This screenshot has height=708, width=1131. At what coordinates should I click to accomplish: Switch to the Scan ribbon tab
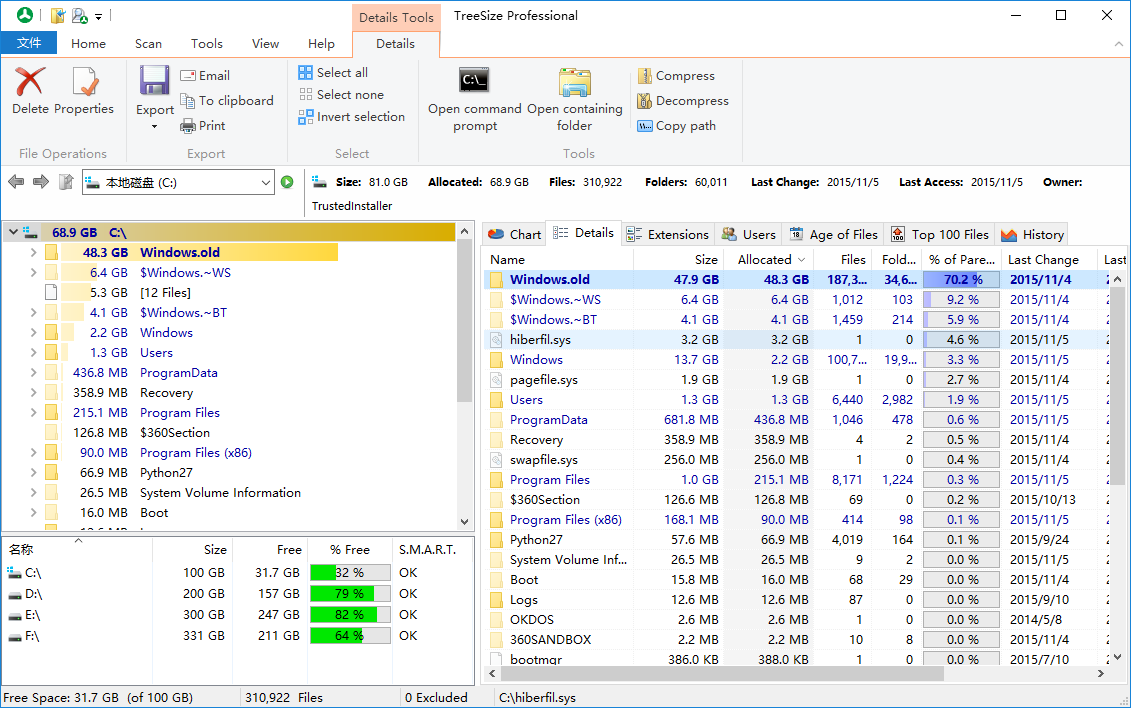pos(148,43)
